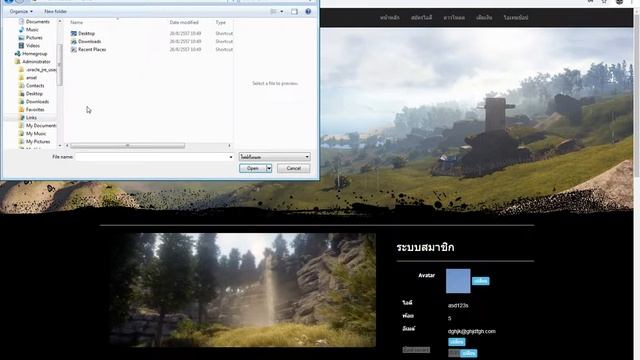Click the Open button

tap(253, 168)
